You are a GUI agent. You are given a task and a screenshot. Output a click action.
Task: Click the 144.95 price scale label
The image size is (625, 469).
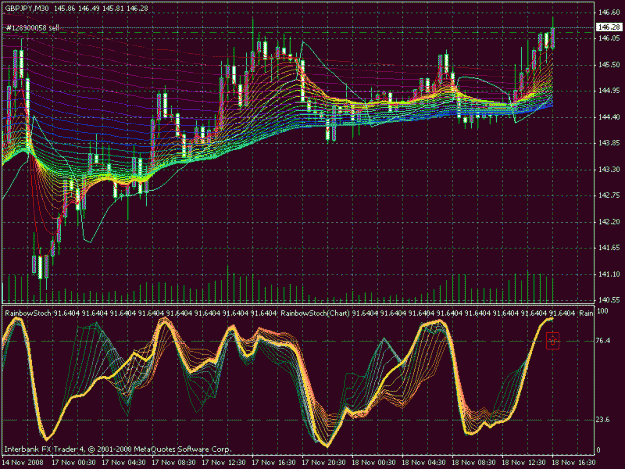[x=609, y=91]
